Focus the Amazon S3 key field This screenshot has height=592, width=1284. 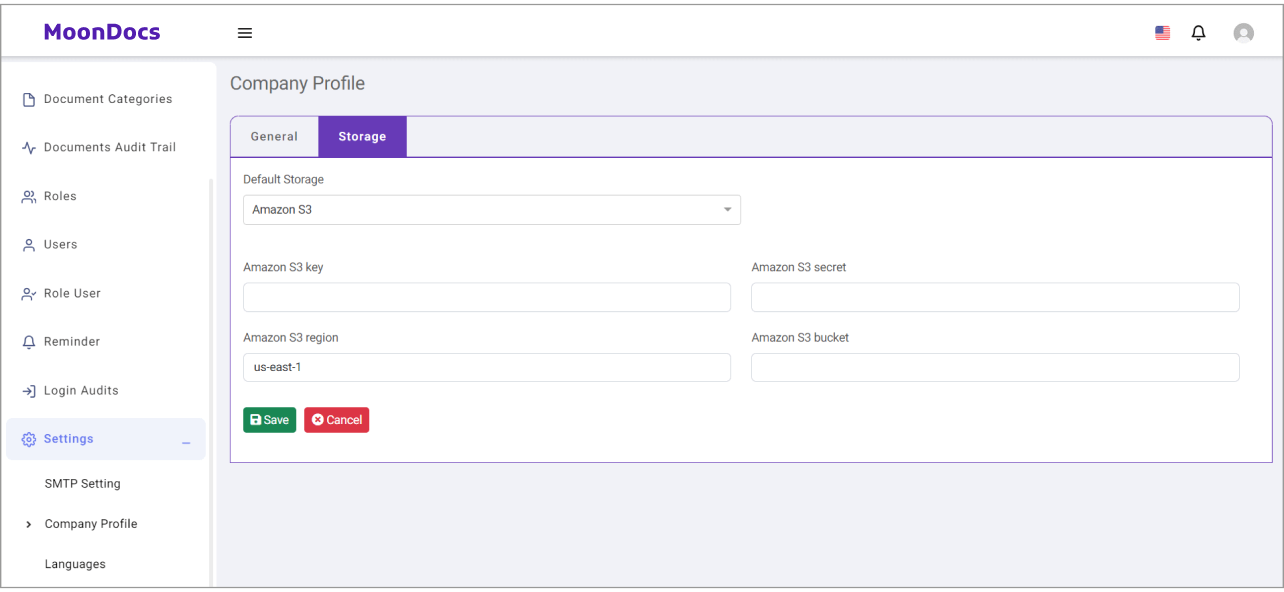coord(487,297)
